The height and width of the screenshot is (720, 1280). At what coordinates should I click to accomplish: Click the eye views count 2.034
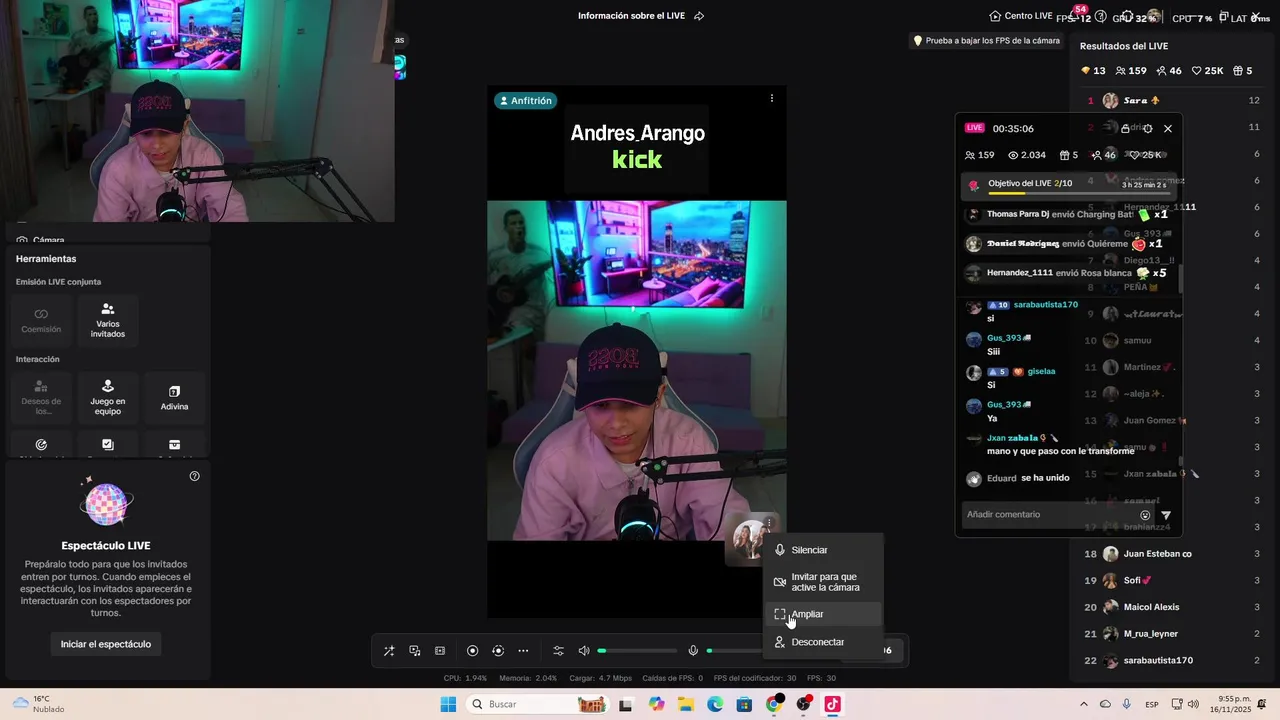pos(1027,155)
